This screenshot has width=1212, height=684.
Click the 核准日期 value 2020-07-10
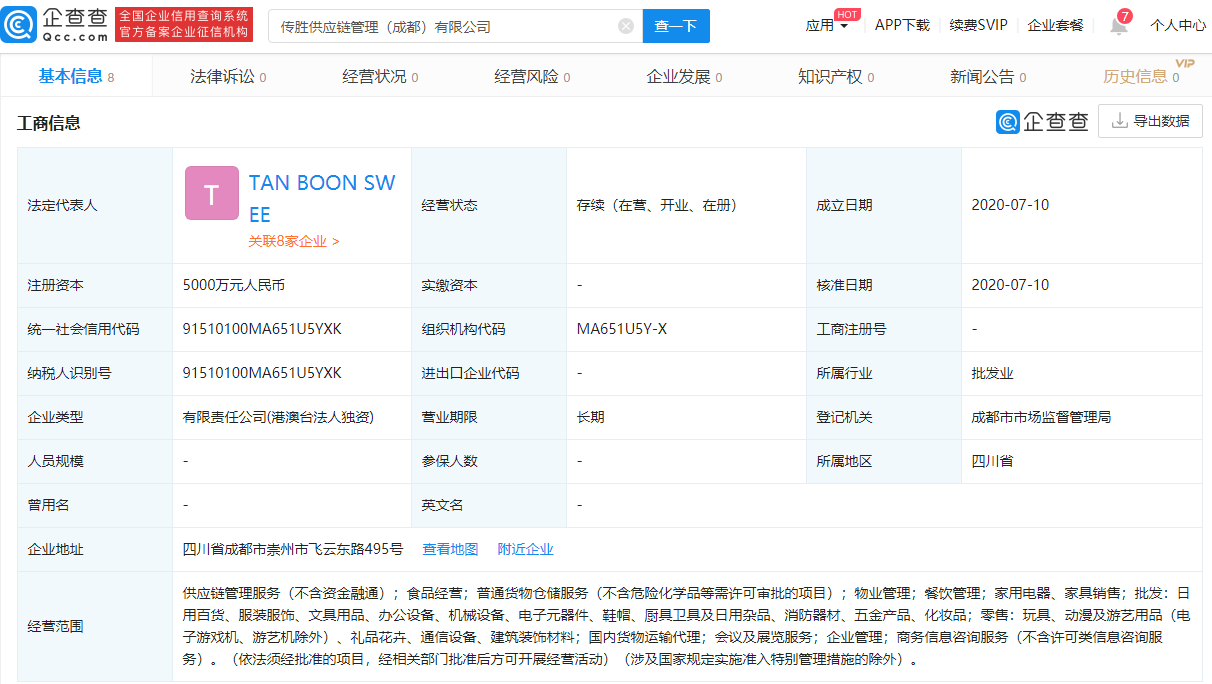tap(1010, 285)
